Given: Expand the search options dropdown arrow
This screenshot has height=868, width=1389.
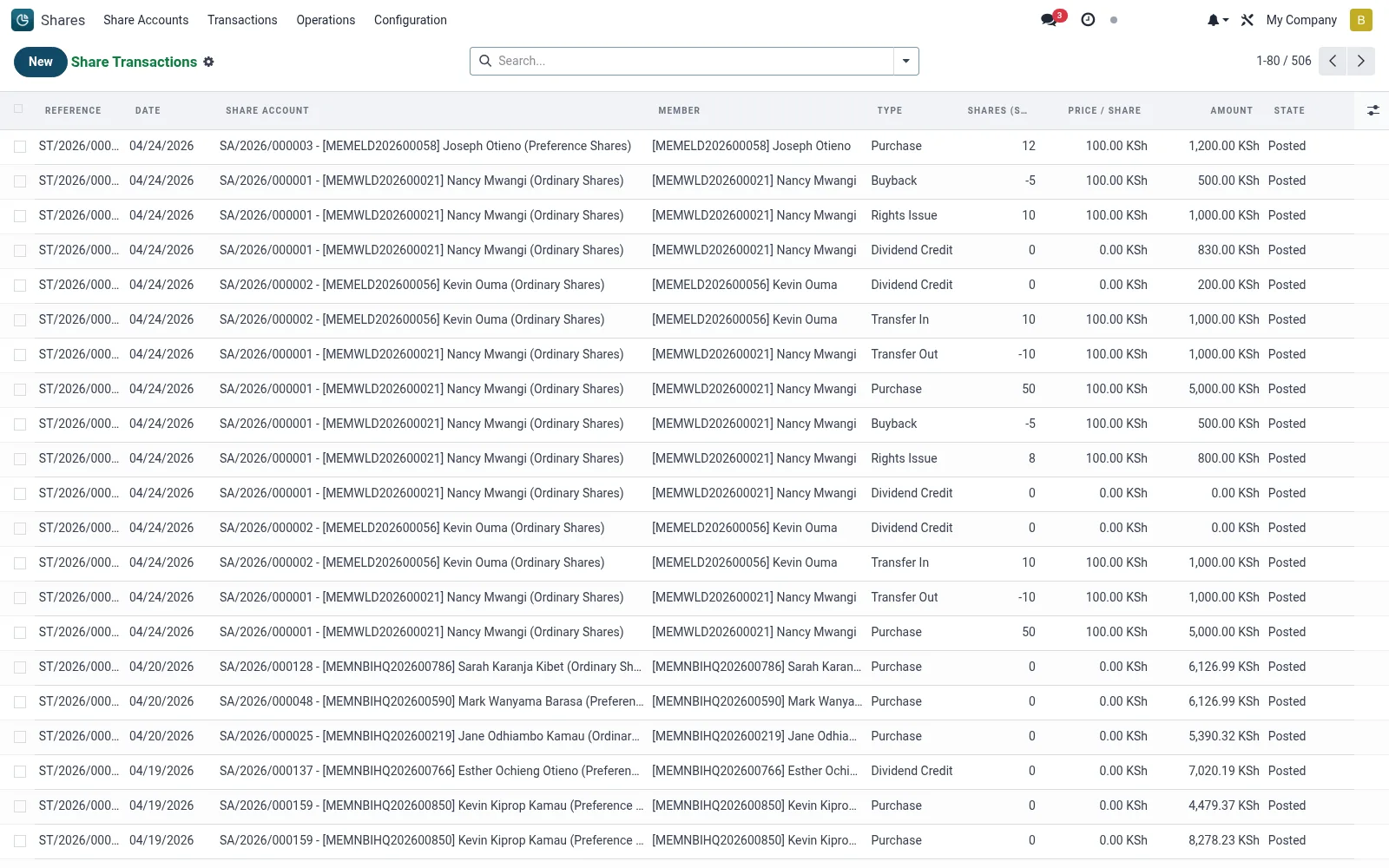Looking at the screenshot, I should click(x=906, y=61).
